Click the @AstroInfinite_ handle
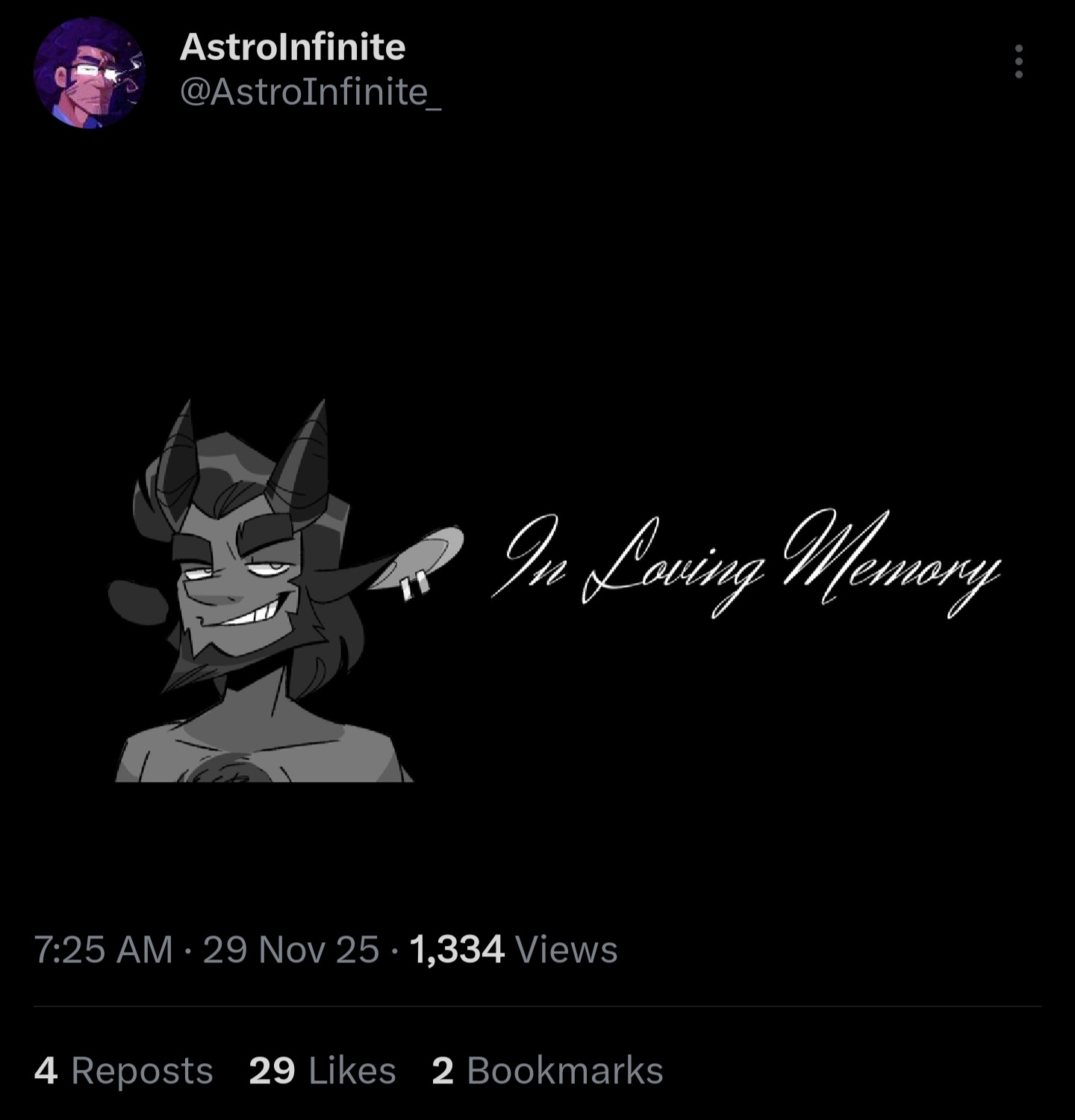Viewport: 1075px width, 1120px height. pos(311,93)
